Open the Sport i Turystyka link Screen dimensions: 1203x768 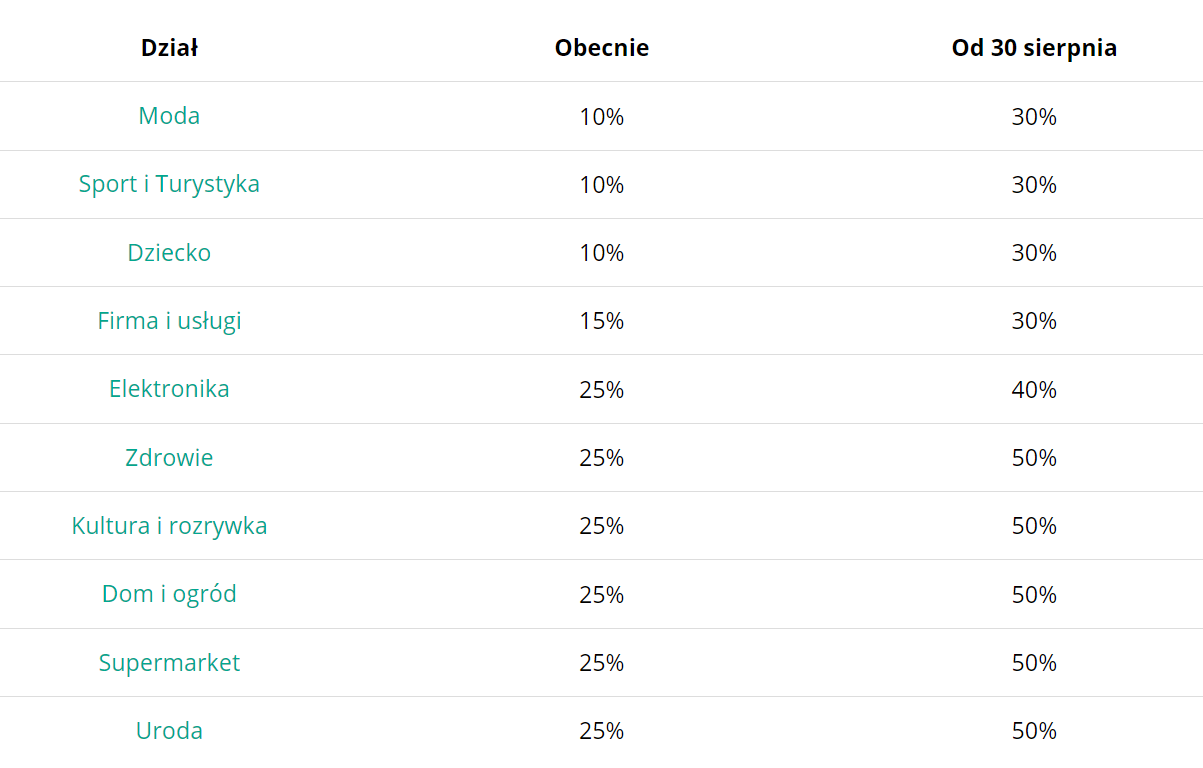click(169, 184)
